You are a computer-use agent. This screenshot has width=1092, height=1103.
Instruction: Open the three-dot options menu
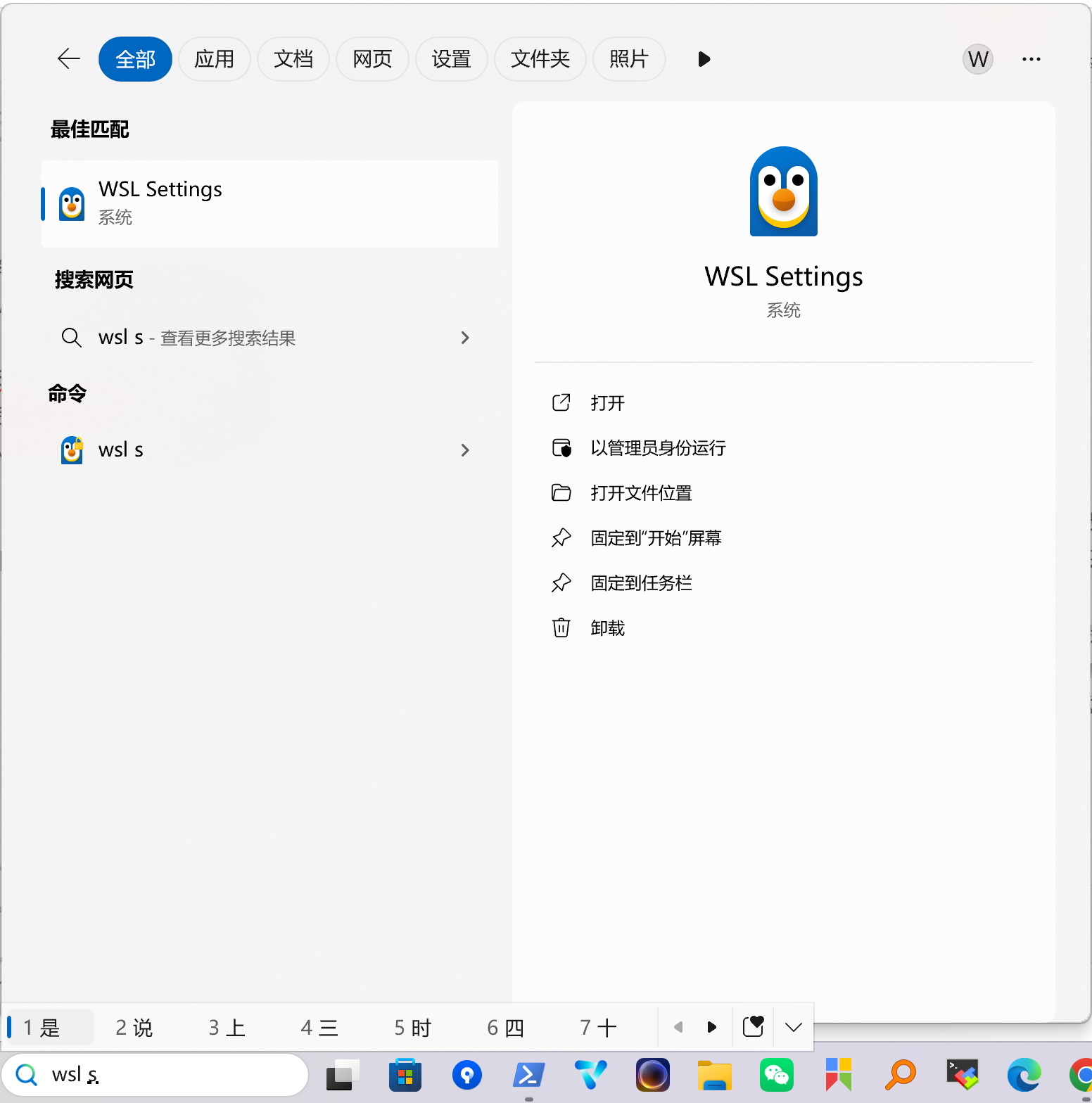[1031, 59]
